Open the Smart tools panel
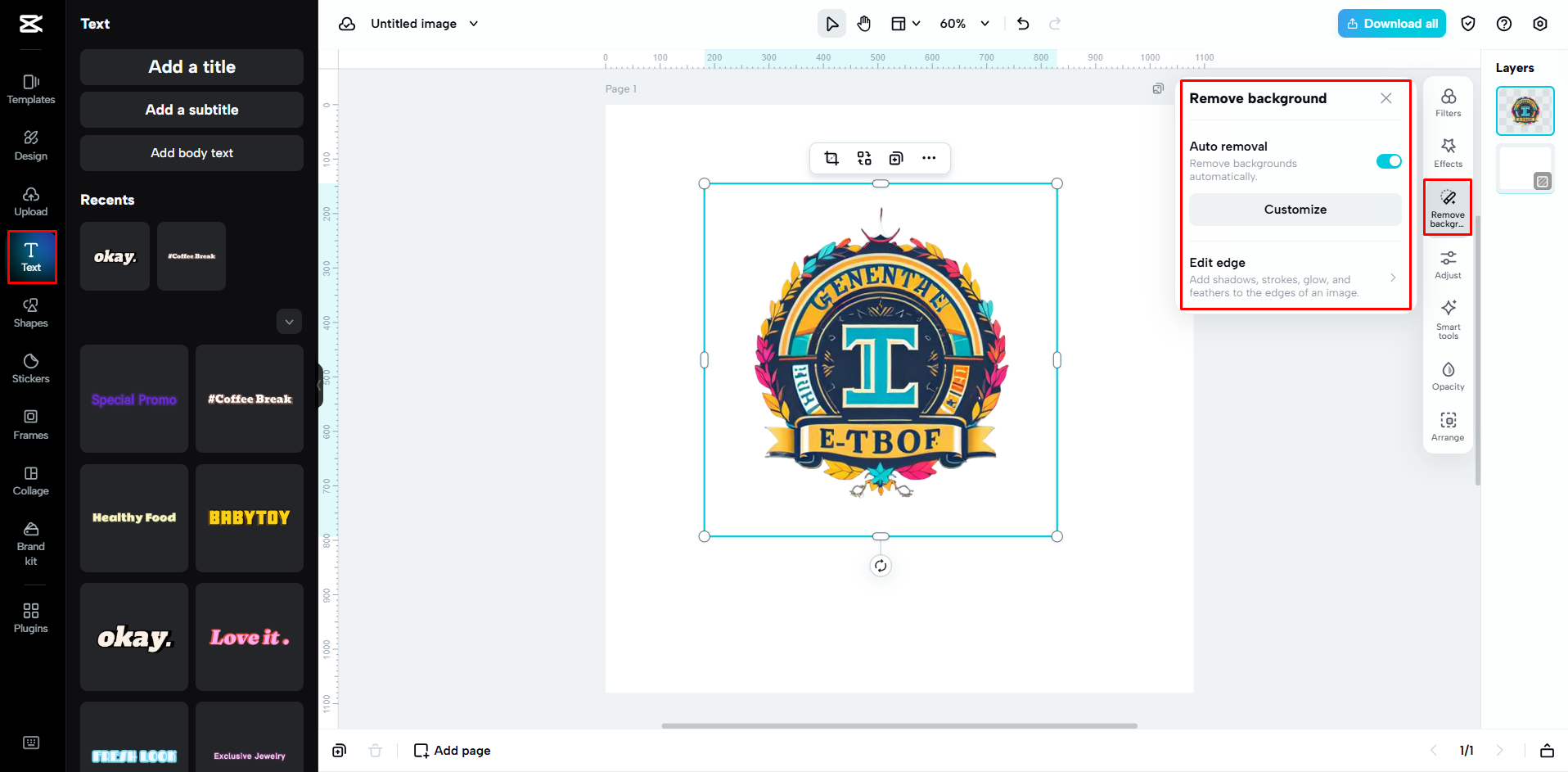The image size is (1568, 772). coord(1447,319)
